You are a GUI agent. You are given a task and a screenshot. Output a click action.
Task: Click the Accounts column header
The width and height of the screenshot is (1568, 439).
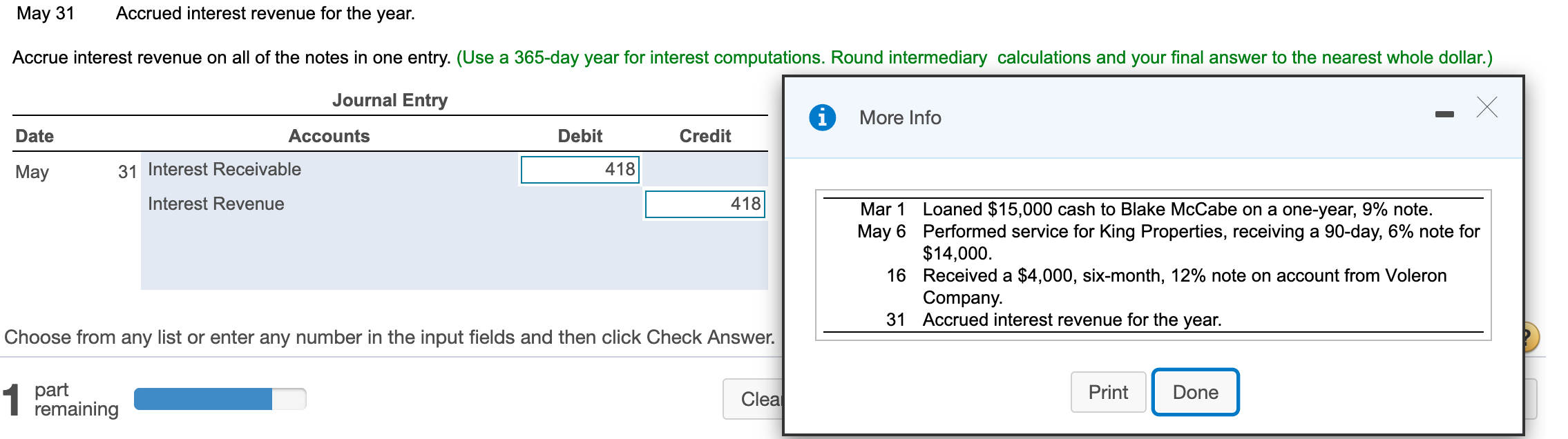[329, 135]
